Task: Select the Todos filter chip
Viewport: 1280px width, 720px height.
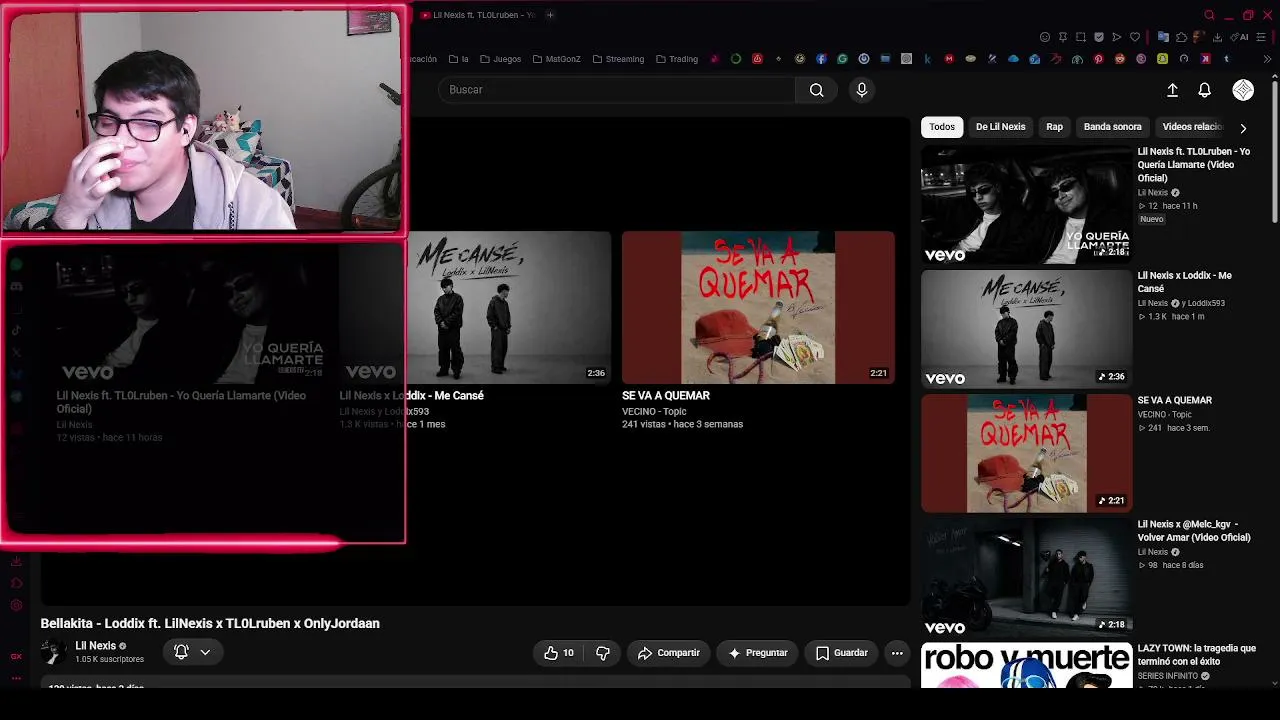Action: pyautogui.click(x=942, y=127)
